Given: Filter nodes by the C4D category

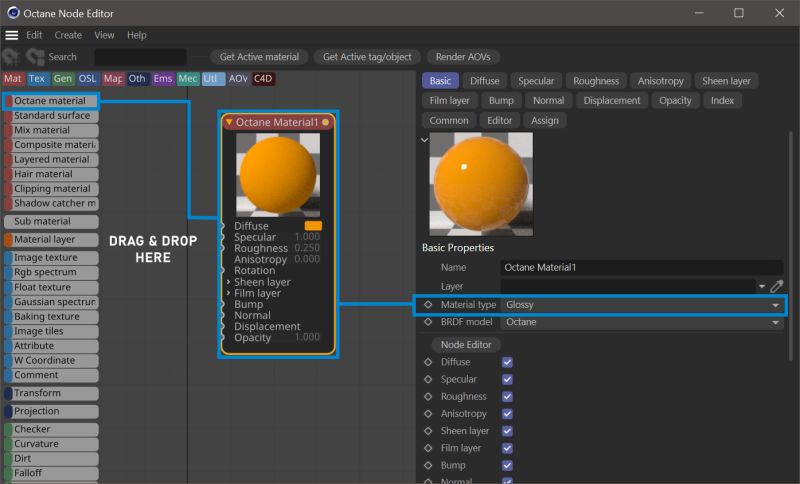Looking at the screenshot, I should (263, 79).
